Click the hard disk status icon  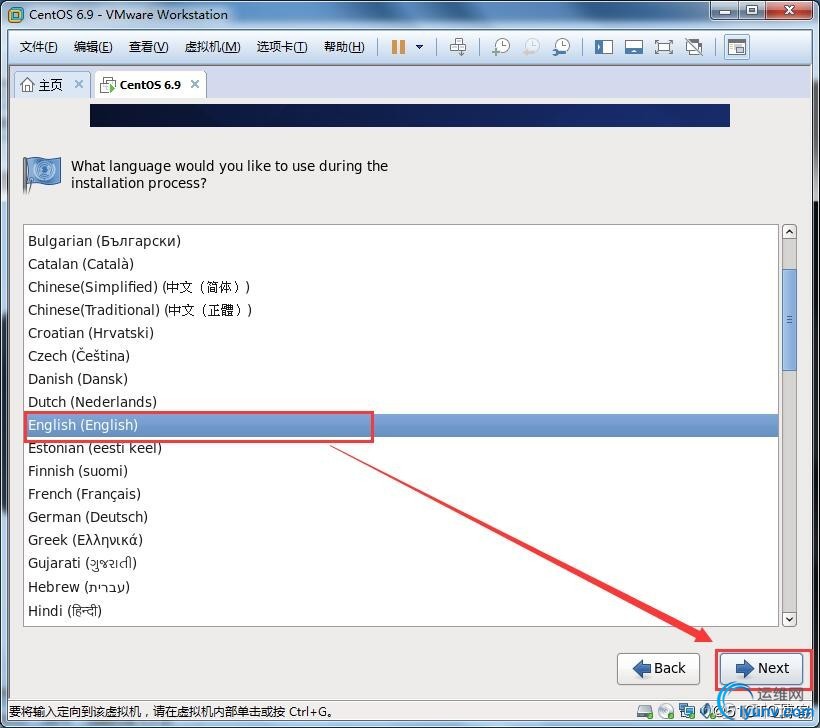[x=645, y=712]
